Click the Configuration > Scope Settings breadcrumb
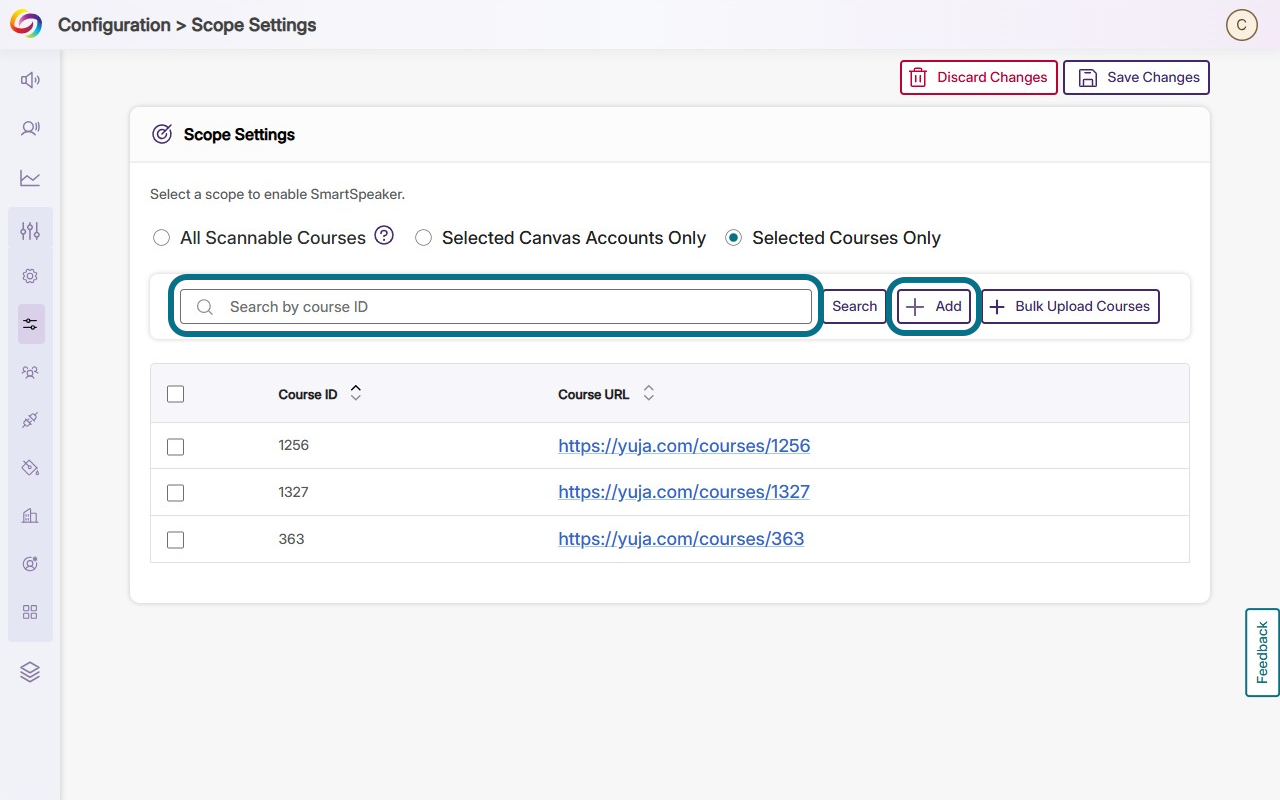Image resolution: width=1280 pixels, height=800 pixels. (187, 25)
